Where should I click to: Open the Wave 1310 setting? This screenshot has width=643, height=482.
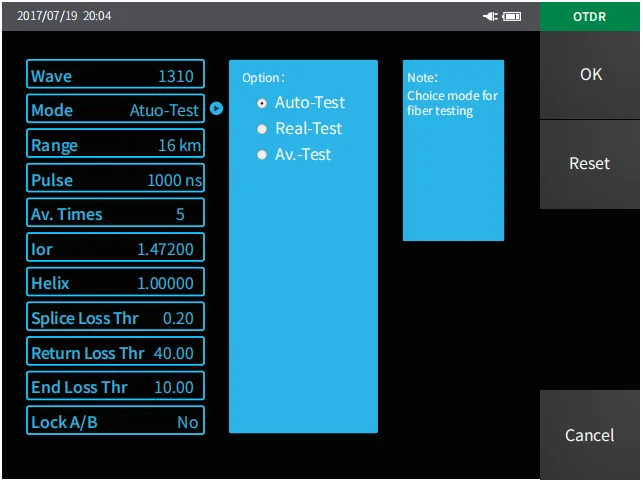pyautogui.click(x=115, y=74)
